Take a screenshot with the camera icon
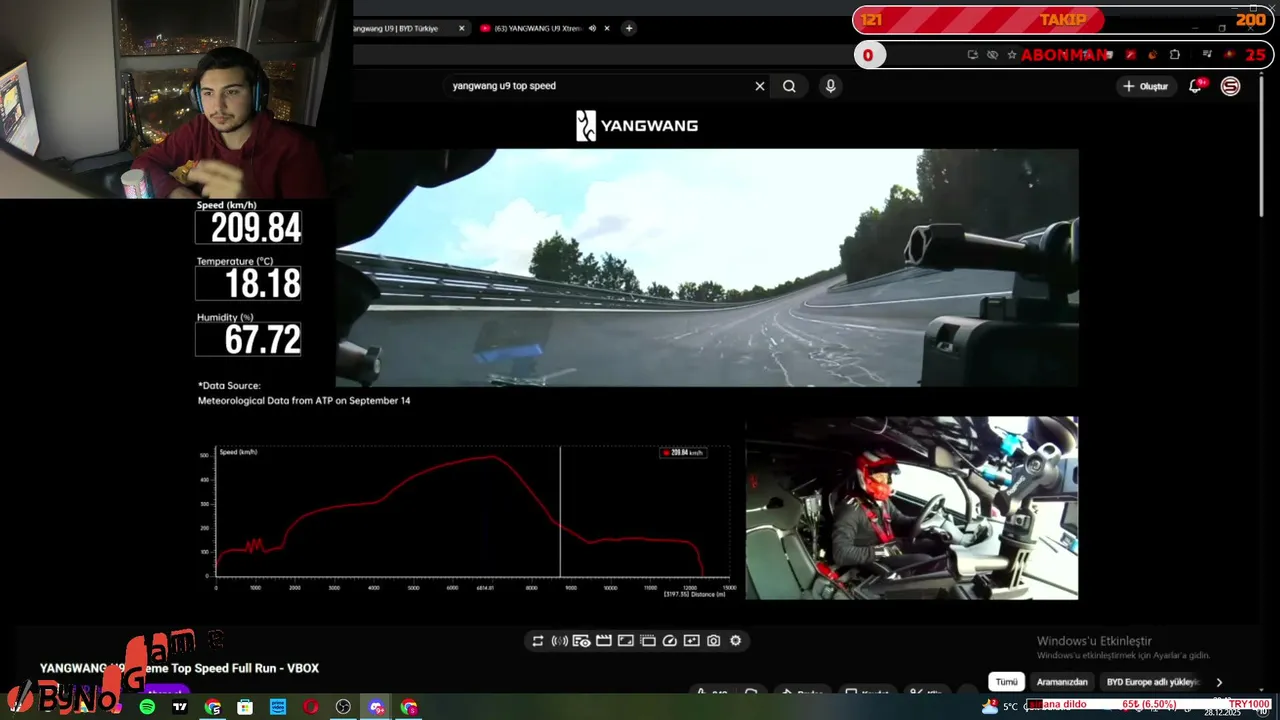 point(713,641)
